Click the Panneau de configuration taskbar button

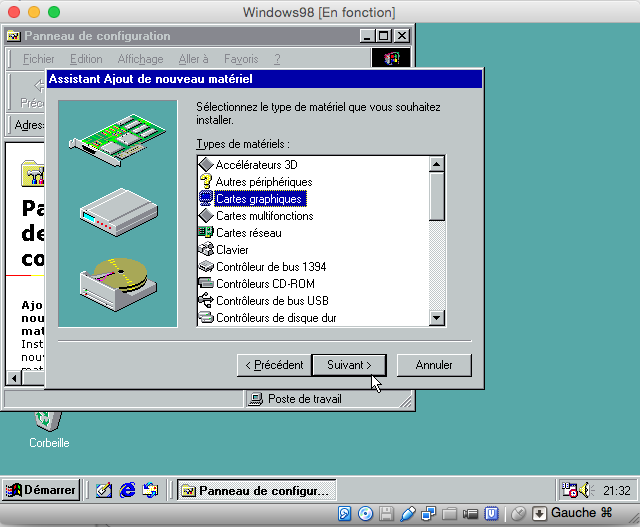pos(257,490)
